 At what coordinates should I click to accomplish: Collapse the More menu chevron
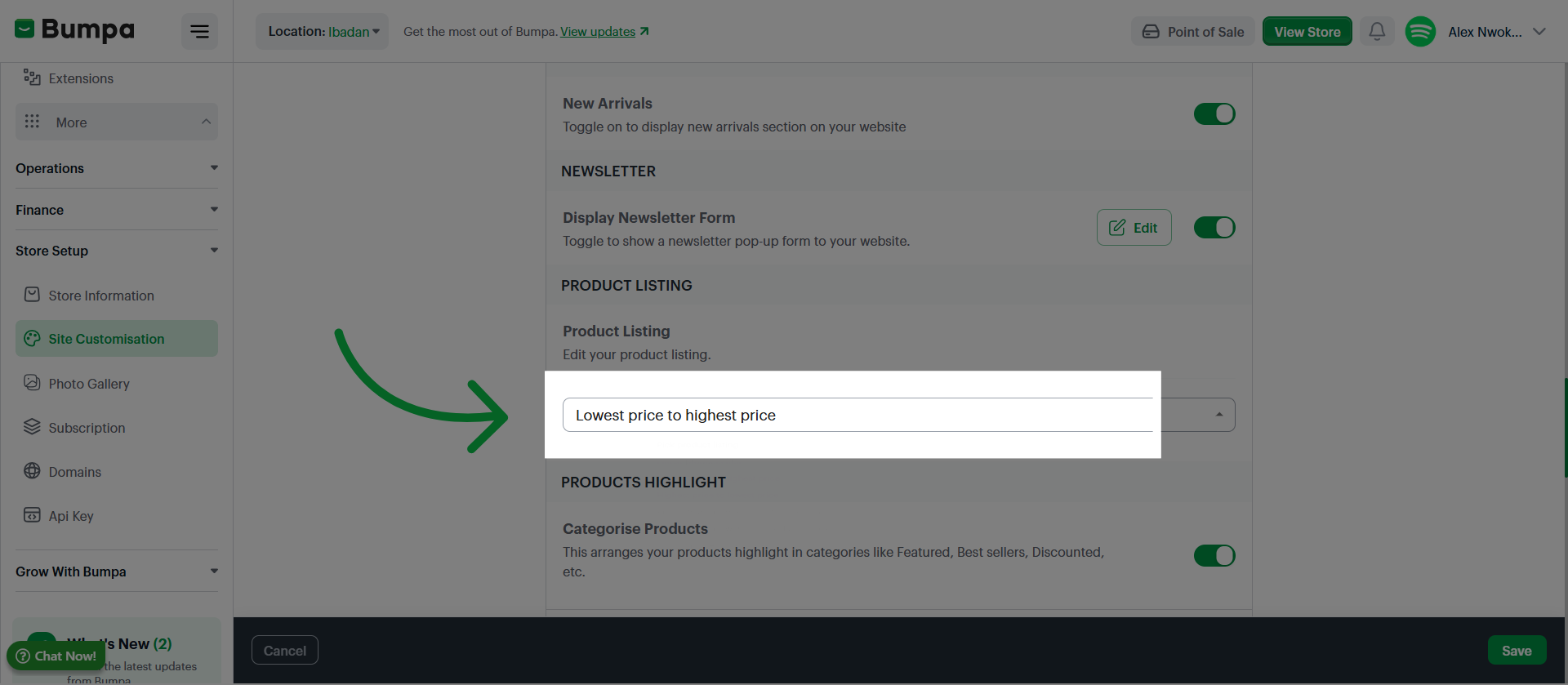point(206,122)
